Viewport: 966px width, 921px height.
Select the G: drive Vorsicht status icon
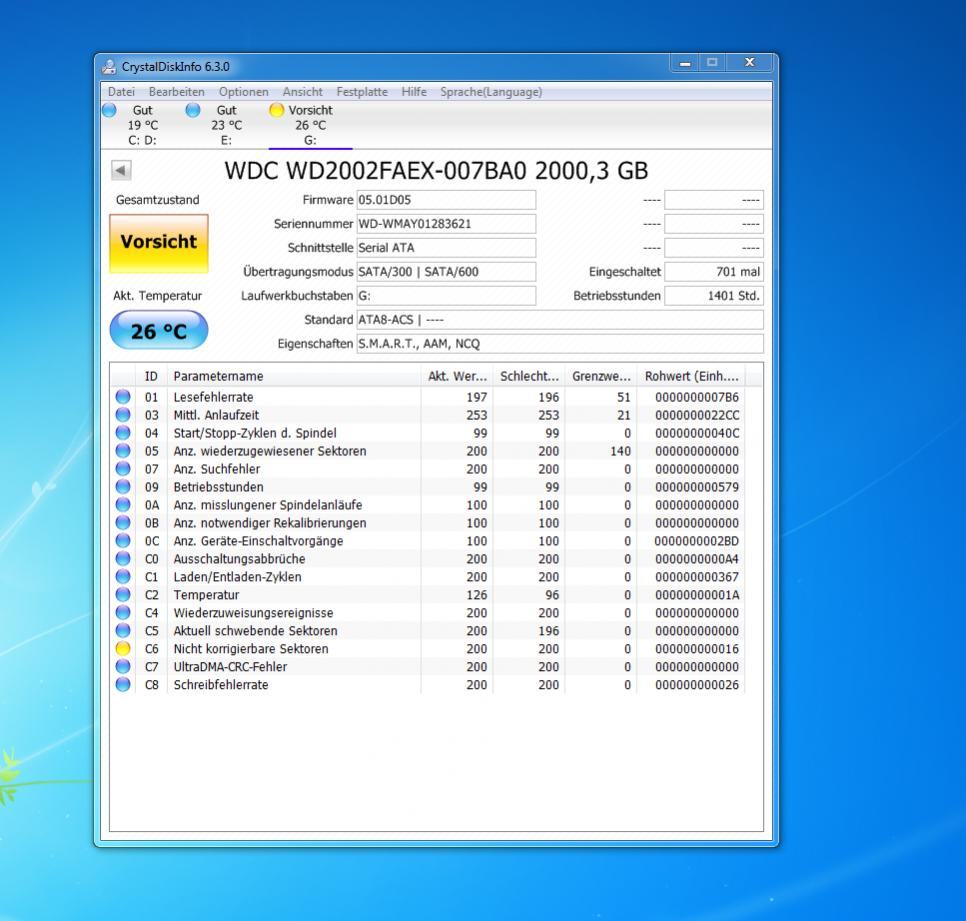click(x=277, y=110)
